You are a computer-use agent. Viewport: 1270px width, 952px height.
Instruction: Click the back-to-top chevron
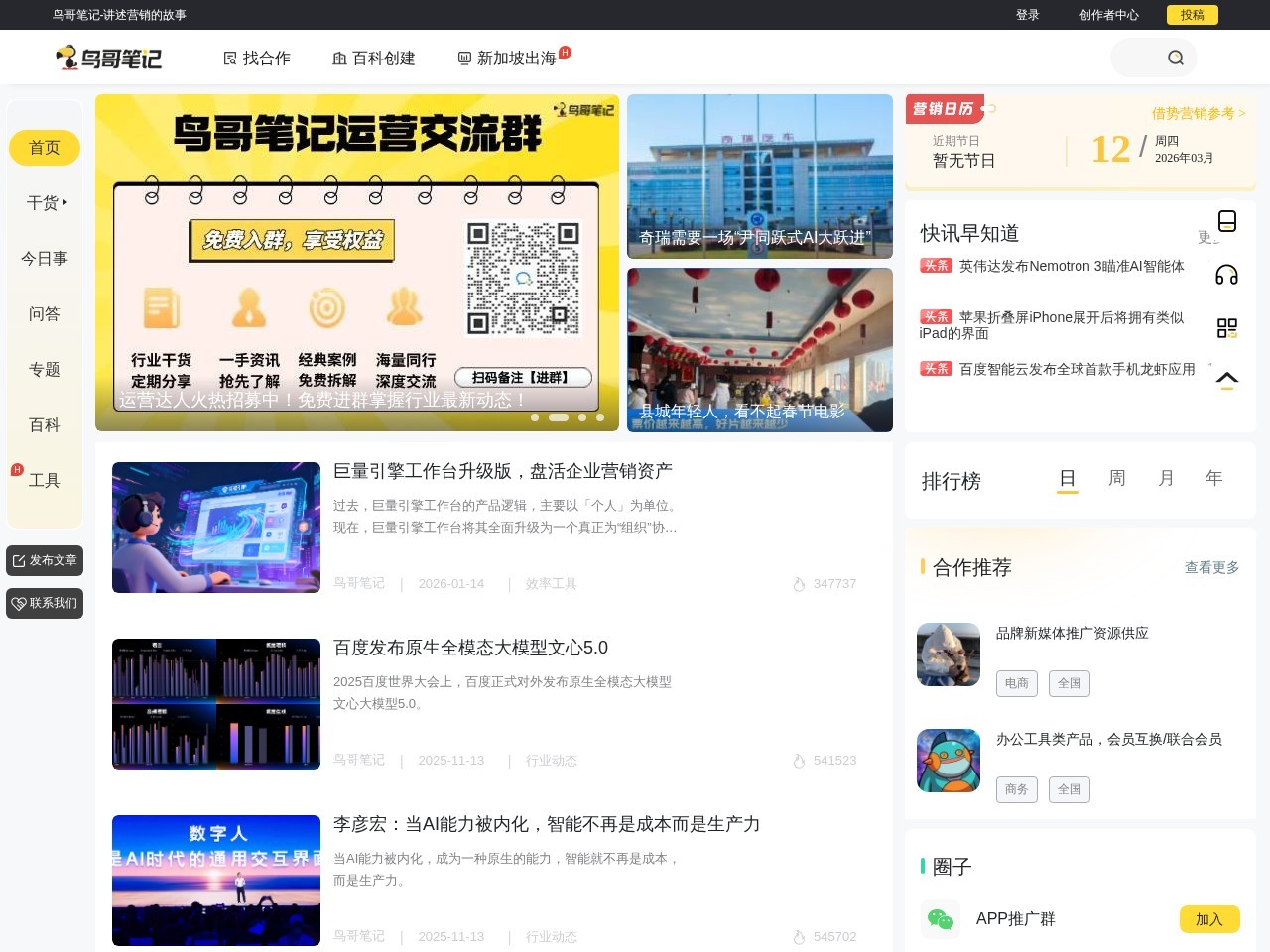point(1227,378)
